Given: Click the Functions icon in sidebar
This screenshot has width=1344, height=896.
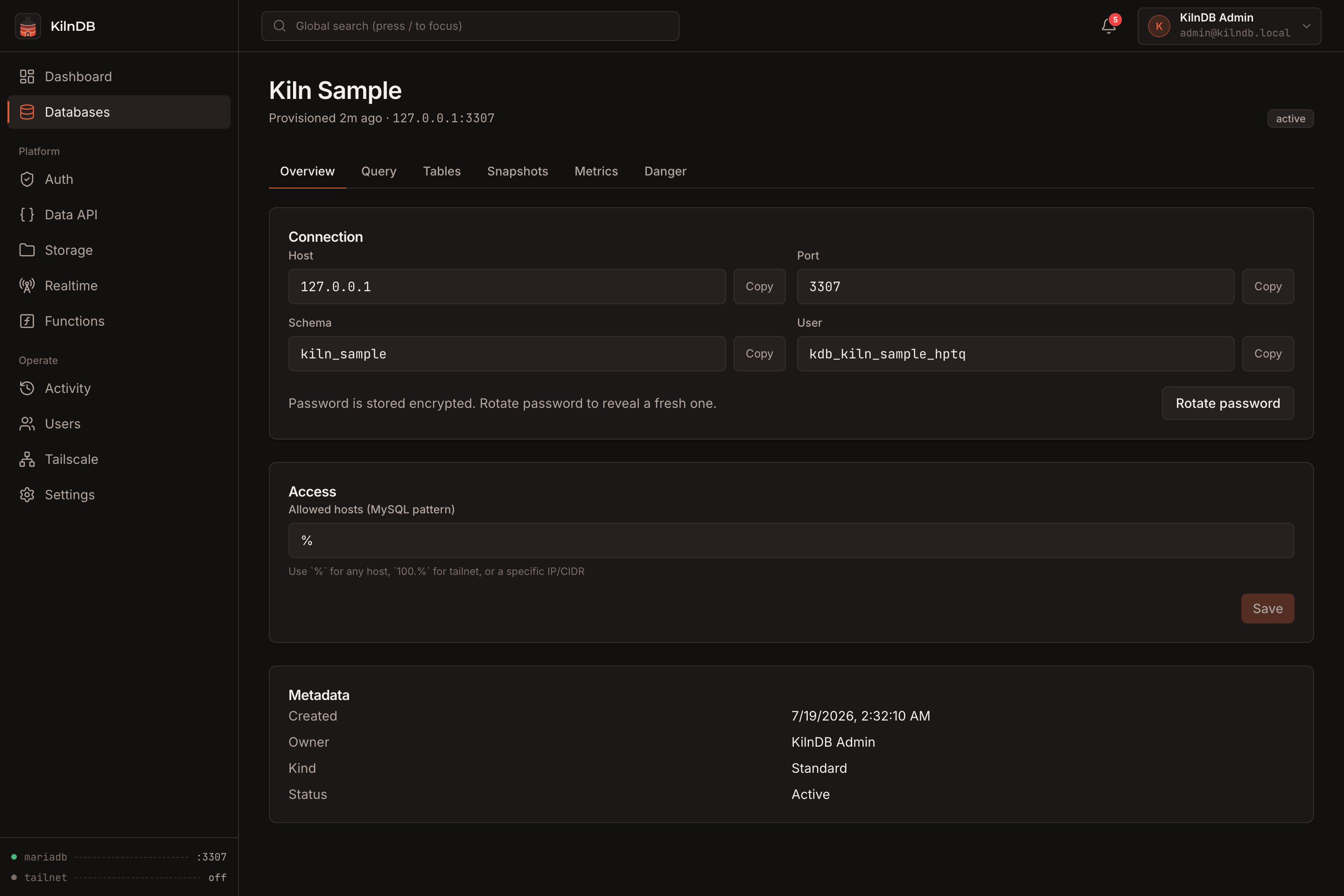Looking at the screenshot, I should tap(27, 321).
